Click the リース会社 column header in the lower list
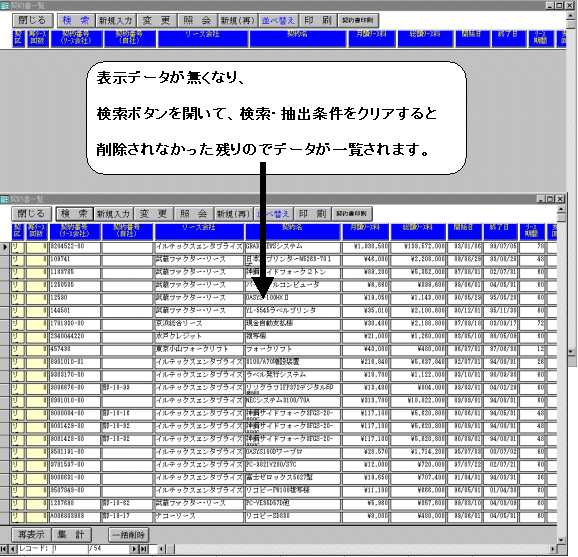578x557 pixels. point(199,231)
